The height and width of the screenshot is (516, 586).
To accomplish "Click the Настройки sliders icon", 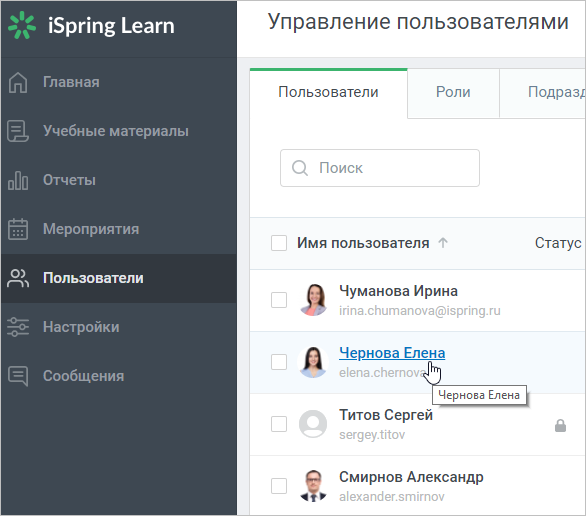I will click(x=18, y=327).
